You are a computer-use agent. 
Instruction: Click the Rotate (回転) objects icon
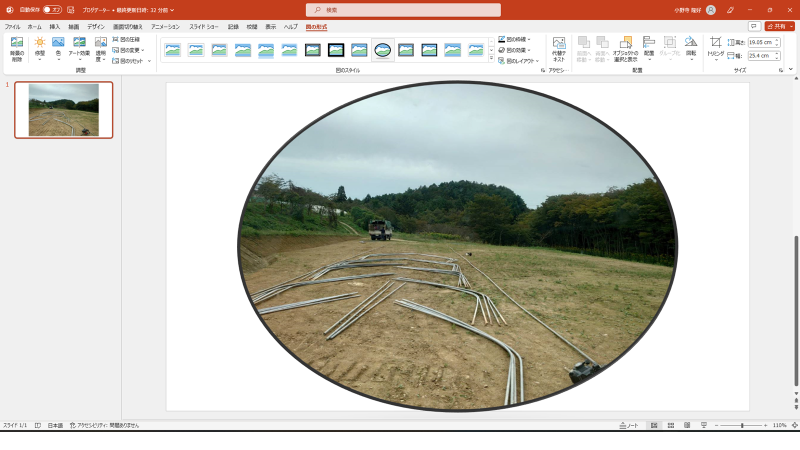[691, 47]
